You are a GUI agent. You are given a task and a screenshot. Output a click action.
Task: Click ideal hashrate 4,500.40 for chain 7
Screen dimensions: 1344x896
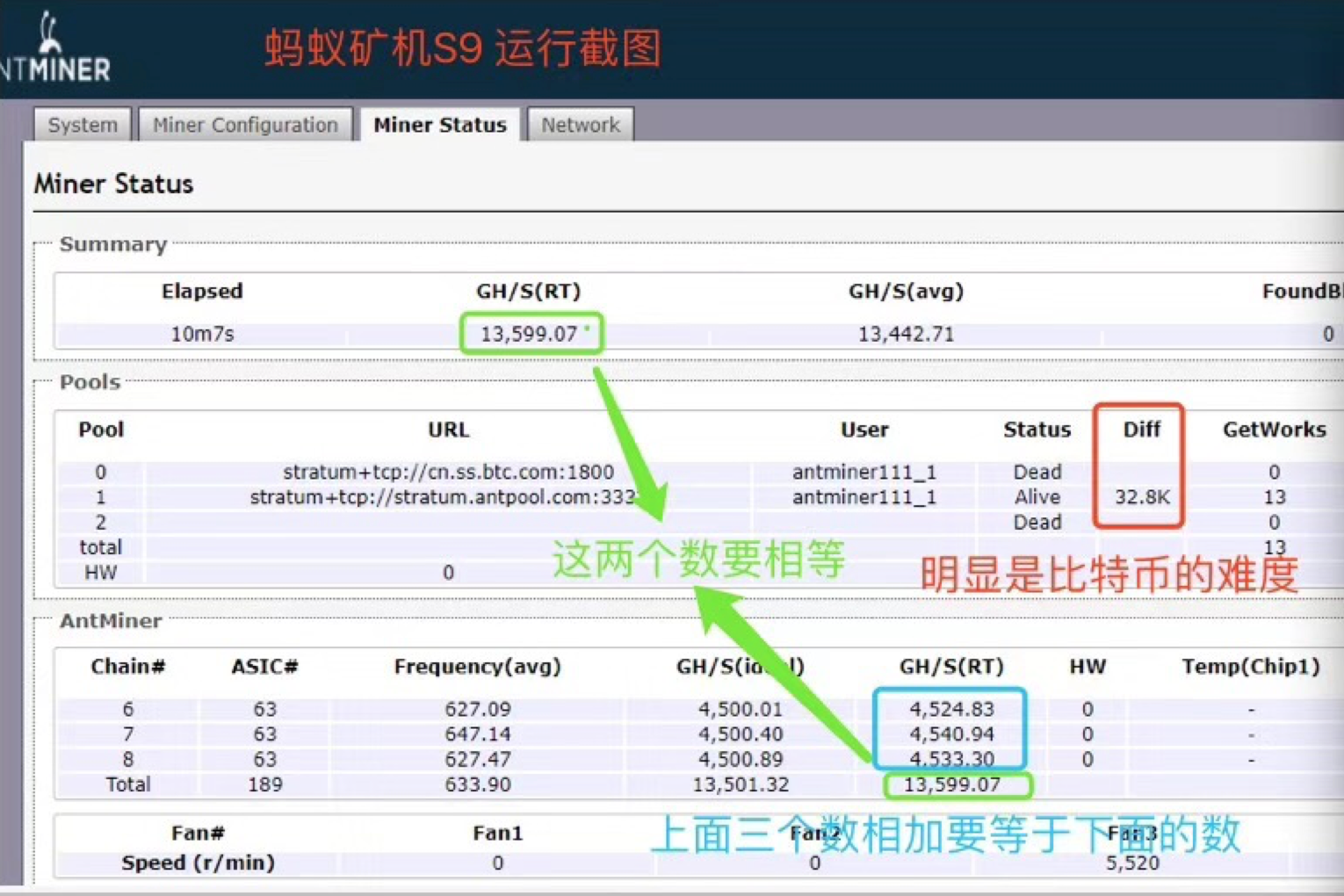(x=740, y=733)
